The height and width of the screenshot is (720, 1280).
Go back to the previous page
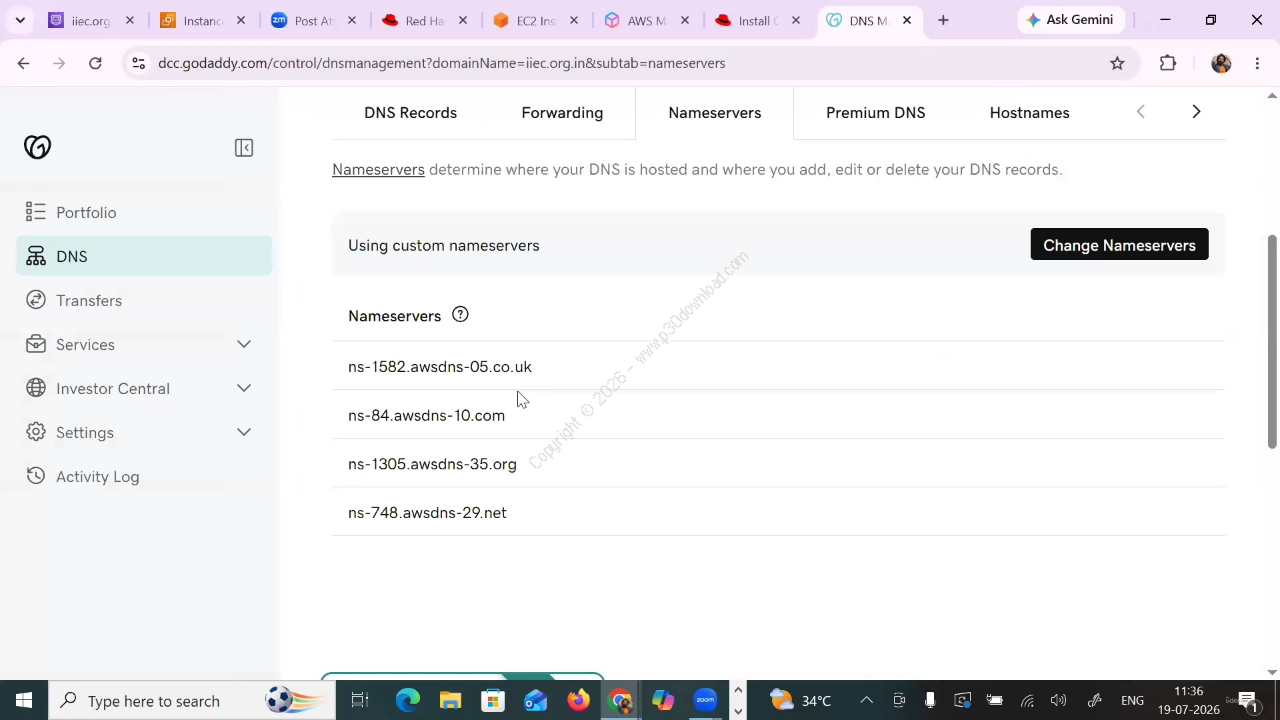point(24,63)
